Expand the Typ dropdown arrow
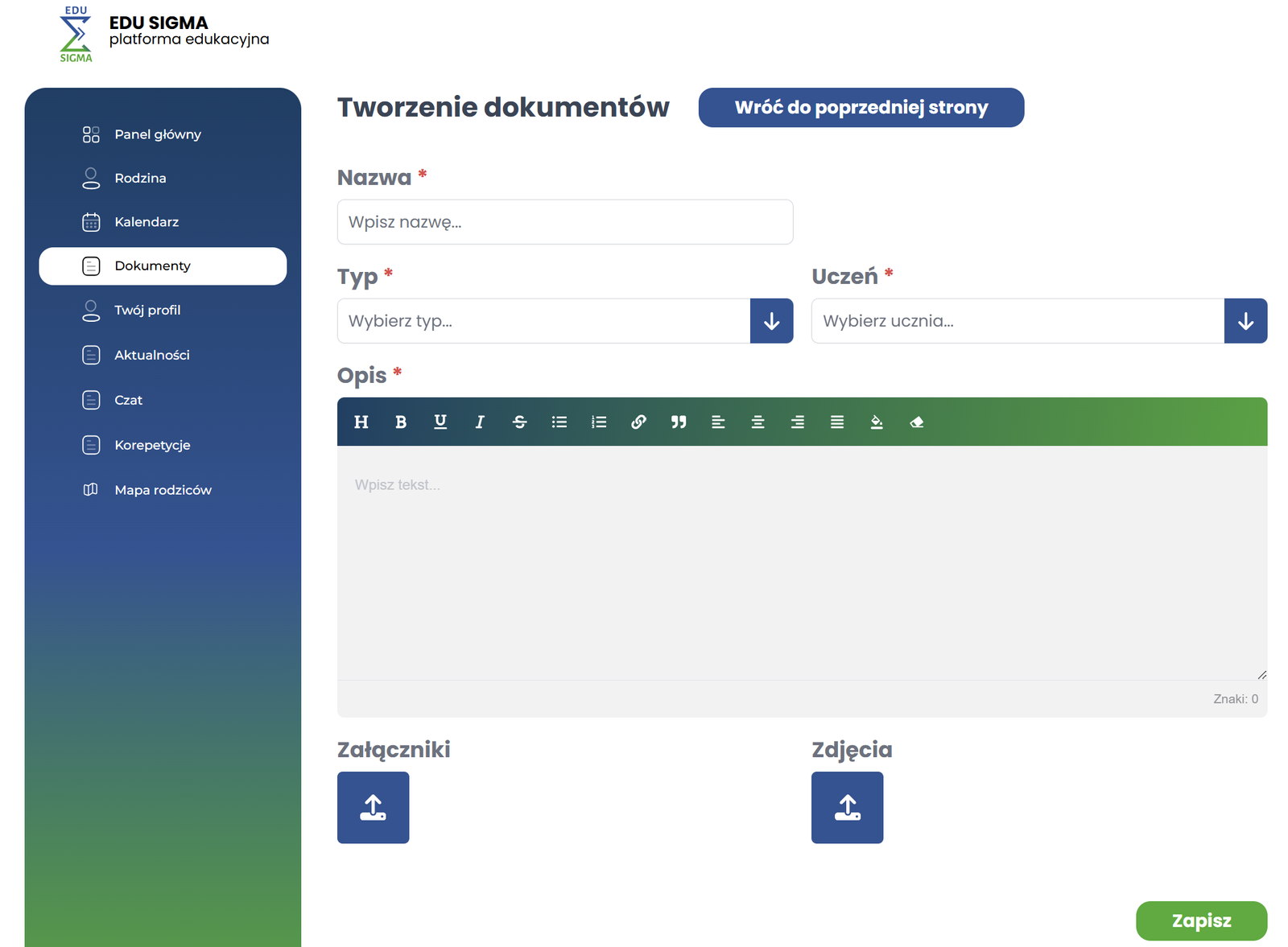1288x947 pixels. click(771, 321)
